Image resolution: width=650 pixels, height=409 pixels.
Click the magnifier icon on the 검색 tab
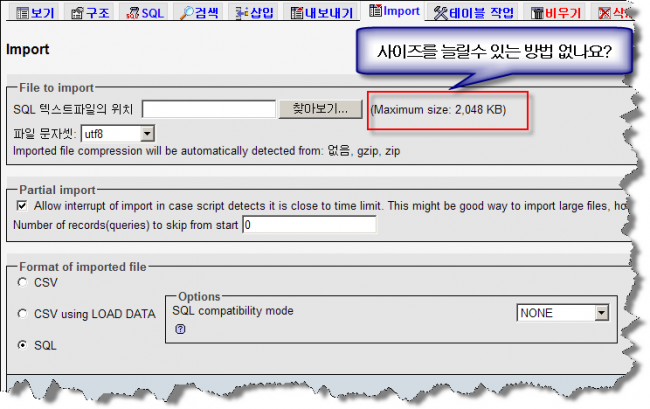(x=187, y=13)
